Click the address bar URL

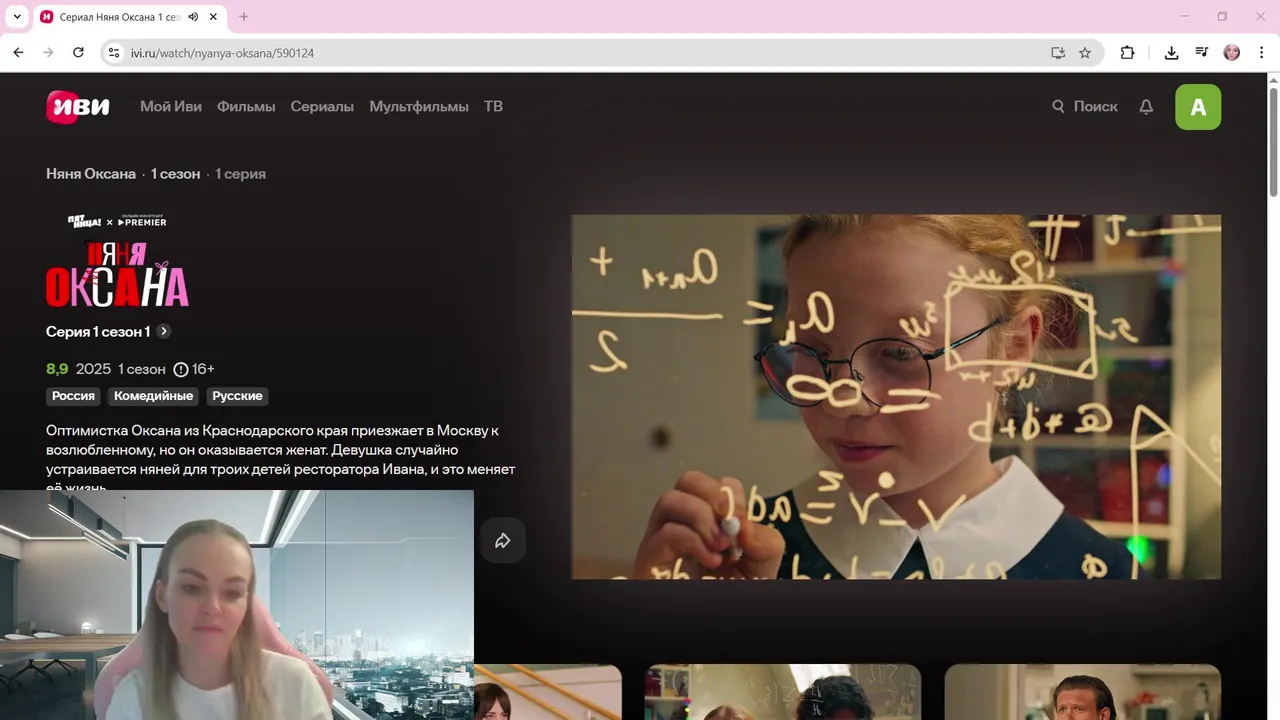coord(222,53)
